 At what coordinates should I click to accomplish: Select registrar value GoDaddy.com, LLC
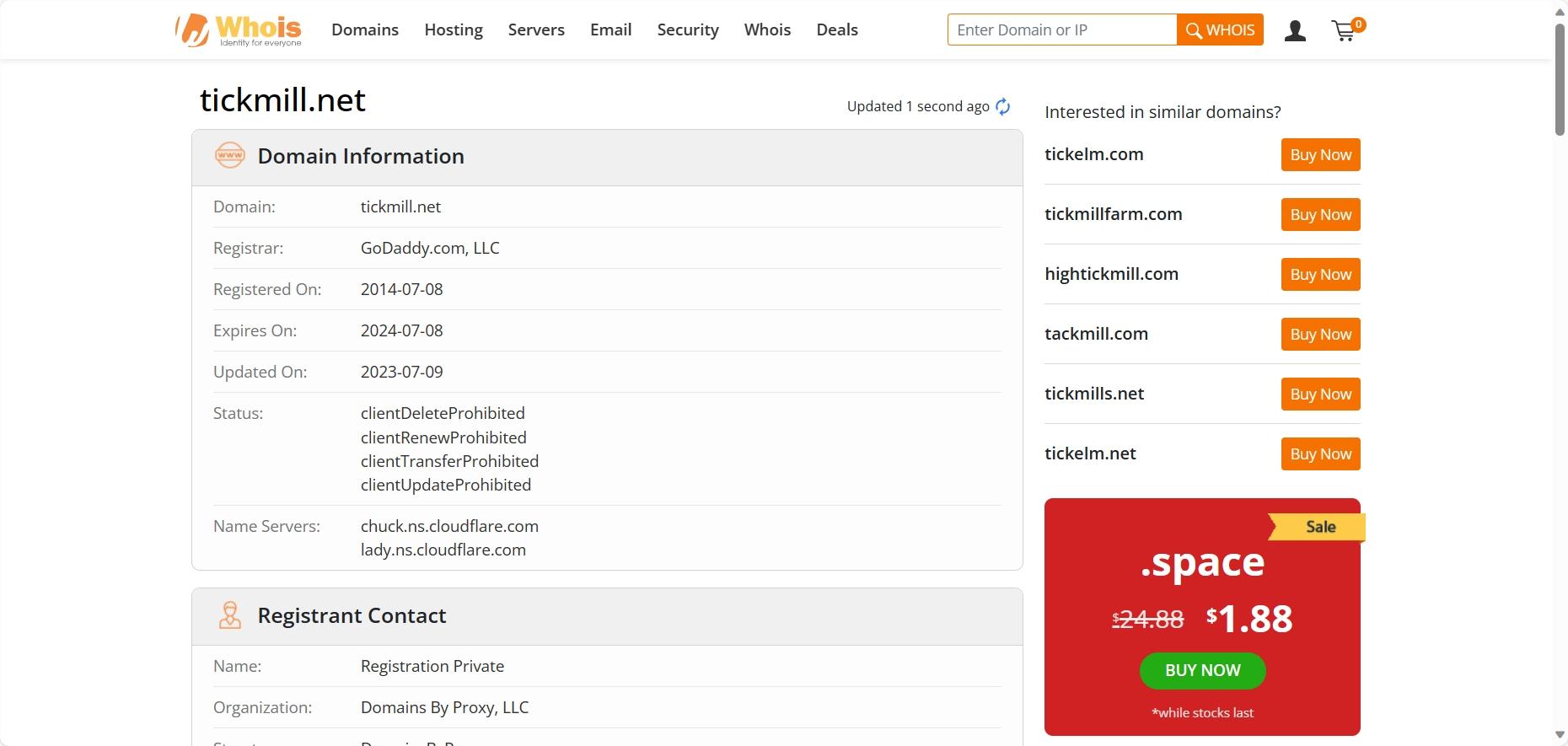click(x=430, y=248)
